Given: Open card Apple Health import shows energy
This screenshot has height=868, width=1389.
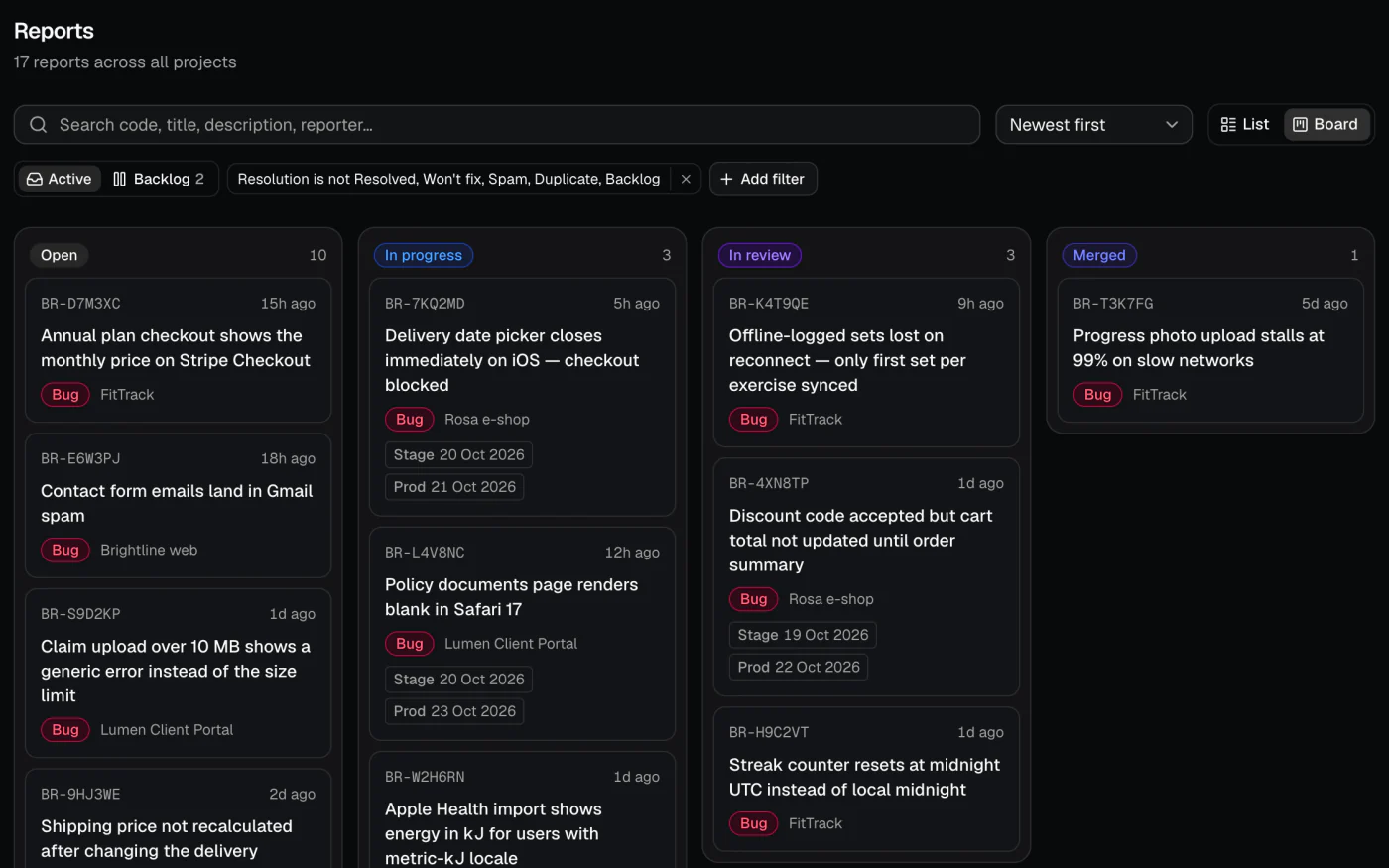Looking at the screenshot, I should click(522, 809).
